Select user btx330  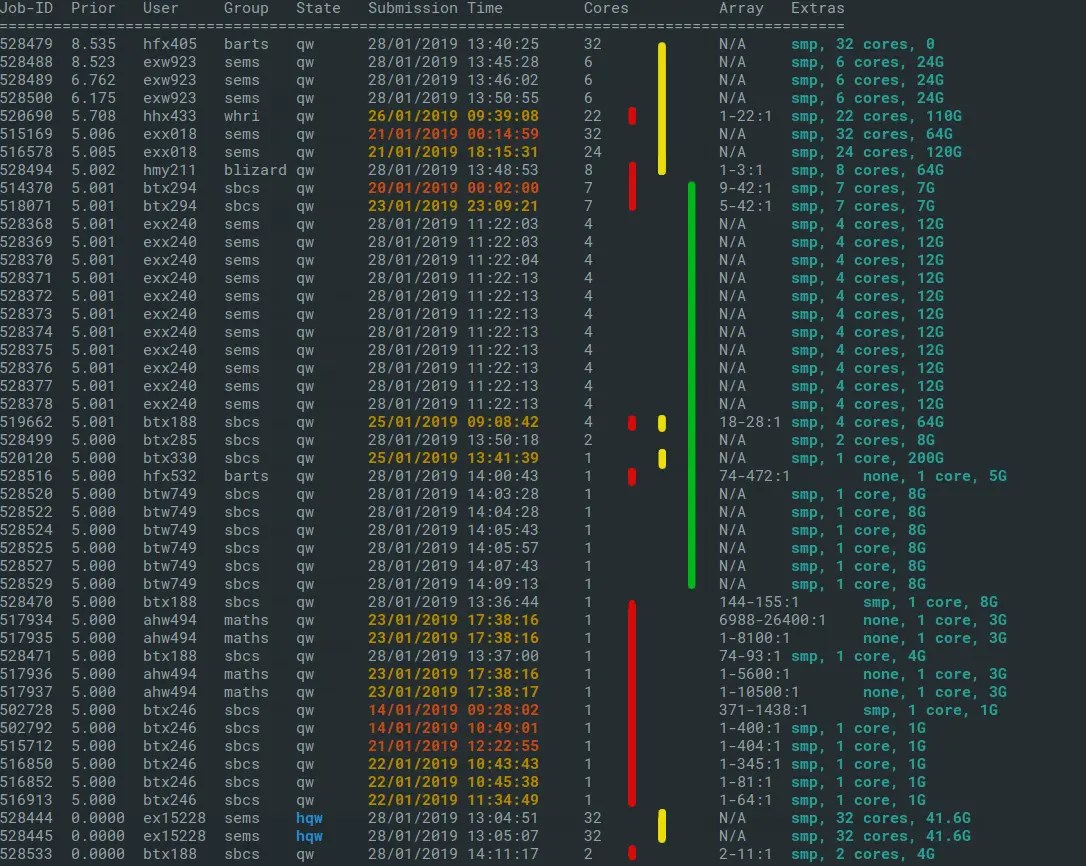coord(170,459)
